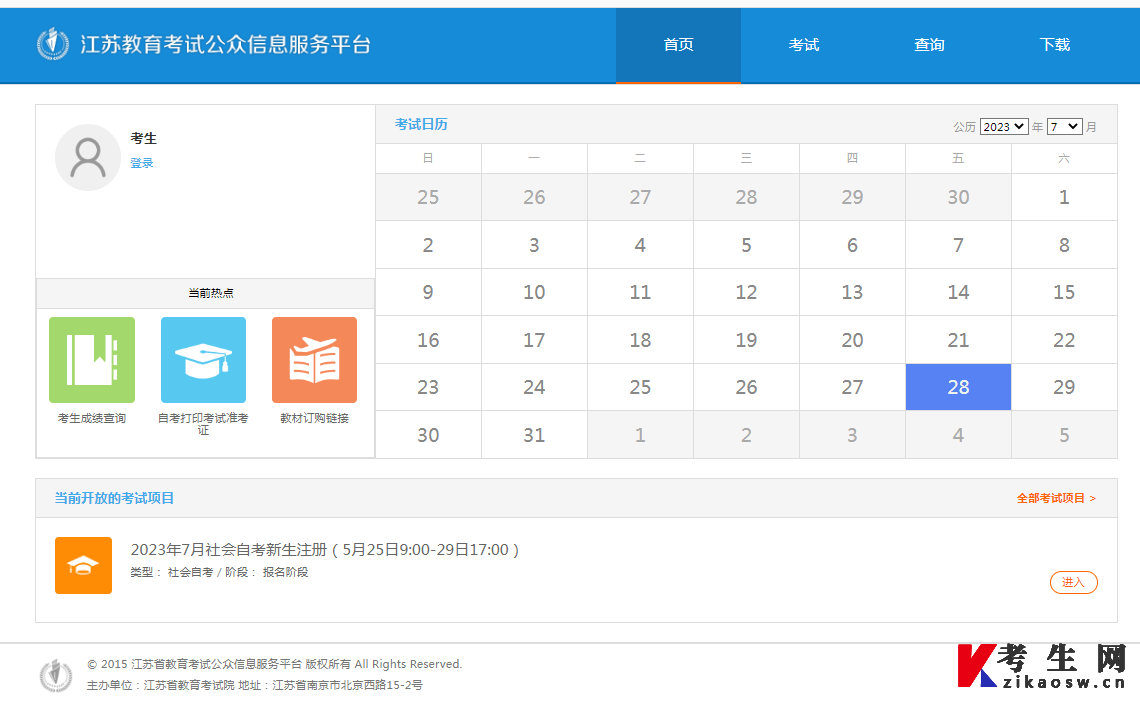Screen dimensions: 1140x701
Task: Click orange graduation cap icon of 2023年7月社会自考
Action: (84, 566)
